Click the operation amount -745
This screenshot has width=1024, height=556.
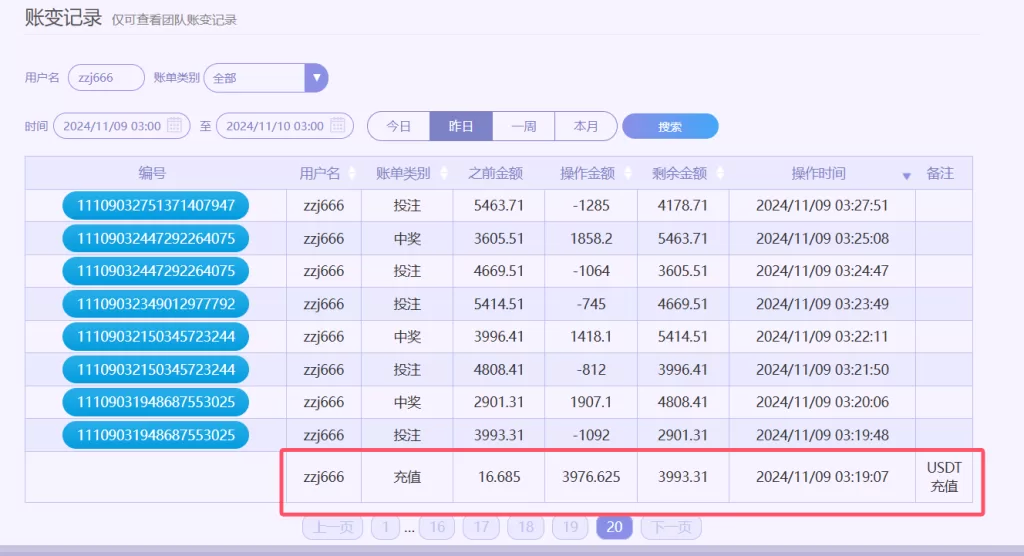591,304
